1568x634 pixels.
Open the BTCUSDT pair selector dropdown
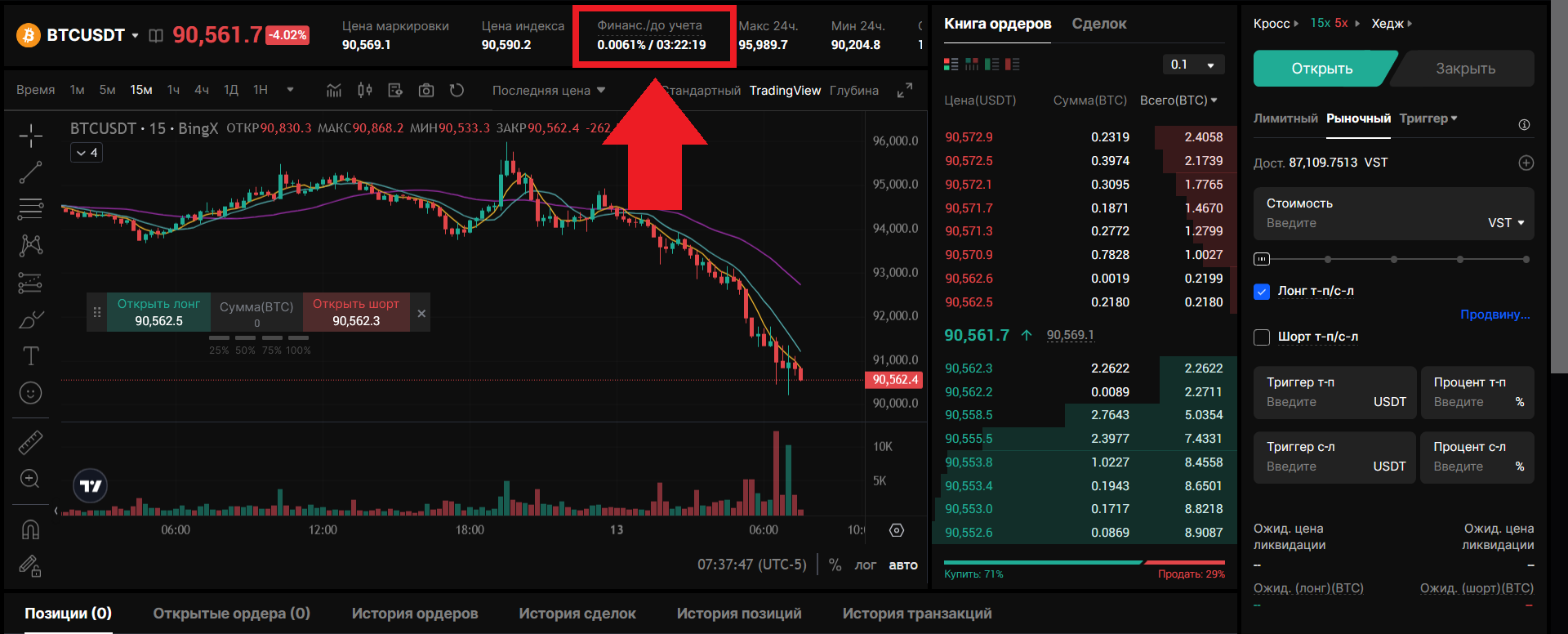(135, 36)
